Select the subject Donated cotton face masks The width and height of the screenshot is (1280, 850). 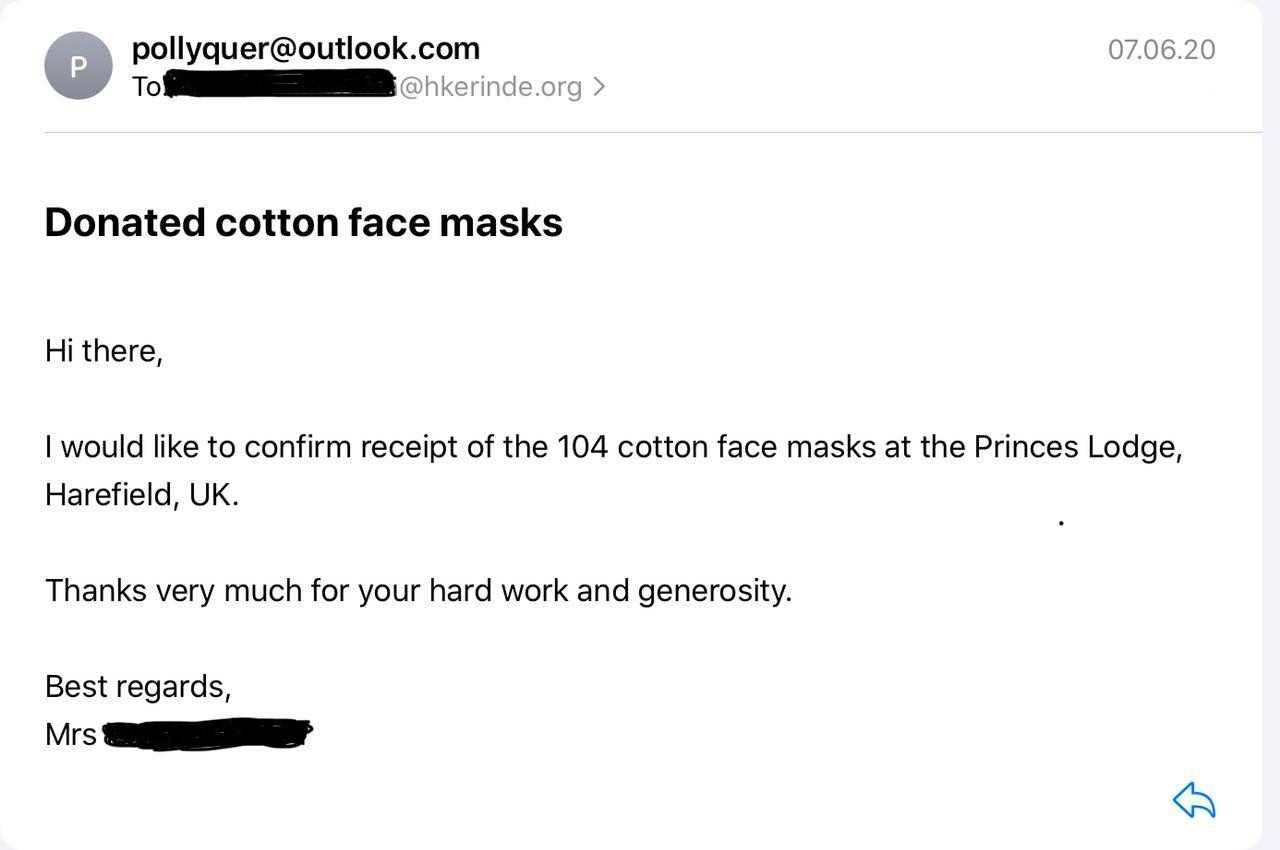tap(304, 222)
